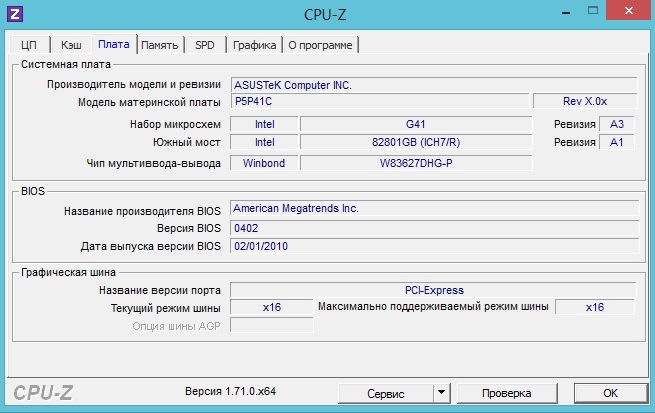The width and height of the screenshot is (655, 413).
Task: Click the Проверка button
Action: pyautogui.click(x=507, y=393)
